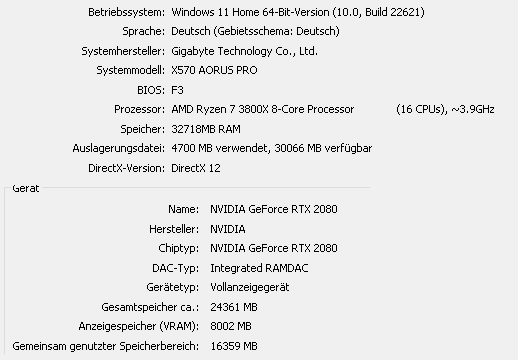Select the Auslagerungsdatei 4700 MB value
The height and width of the screenshot is (360, 518).
(272, 148)
